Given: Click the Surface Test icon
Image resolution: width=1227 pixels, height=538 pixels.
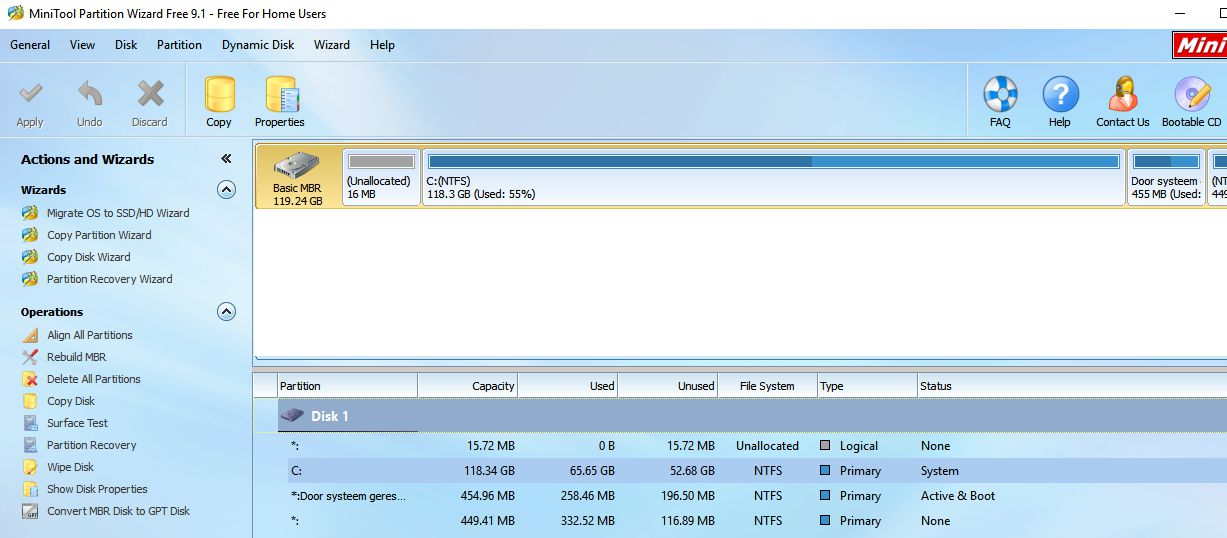Looking at the screenshot, I should 29,423.
